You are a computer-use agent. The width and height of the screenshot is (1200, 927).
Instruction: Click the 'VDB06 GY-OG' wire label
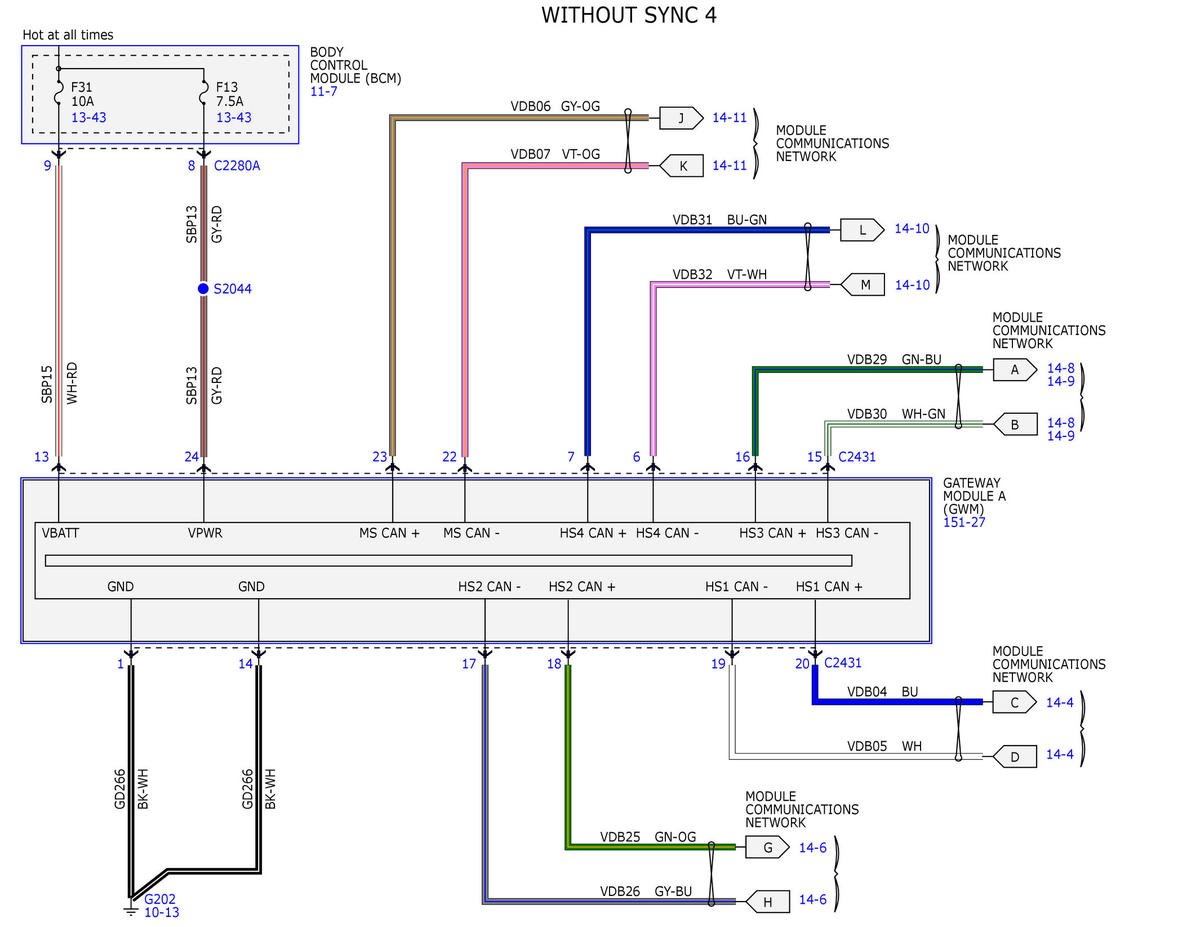pos(556,105)
